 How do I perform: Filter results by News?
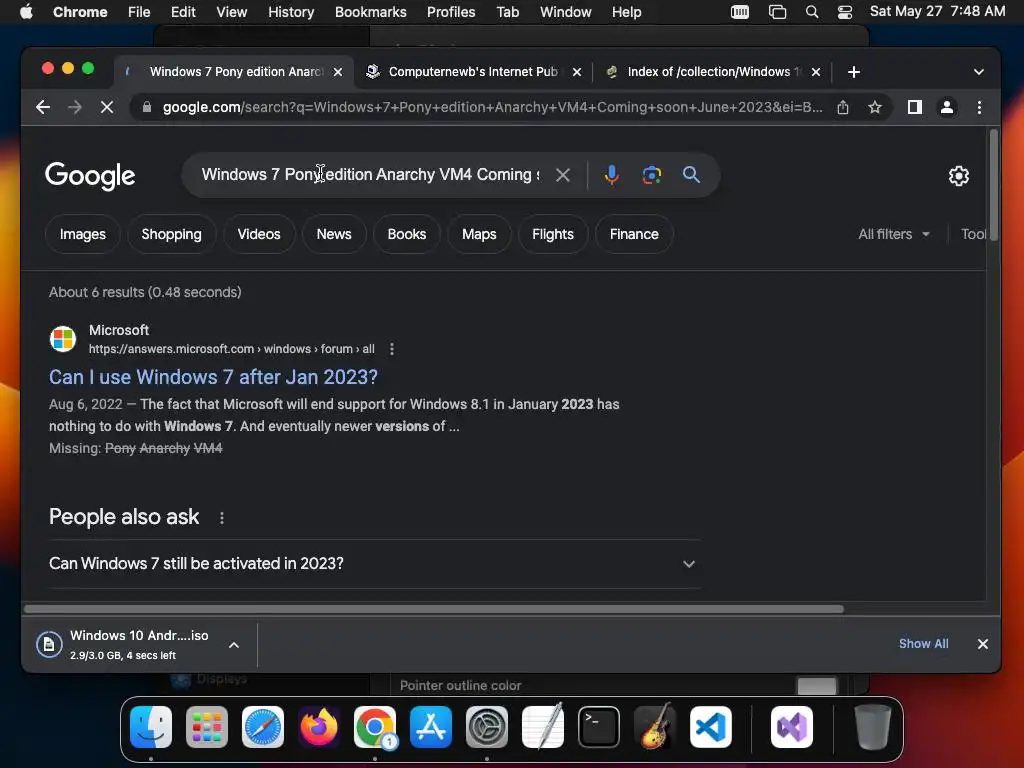click(334, 234)
